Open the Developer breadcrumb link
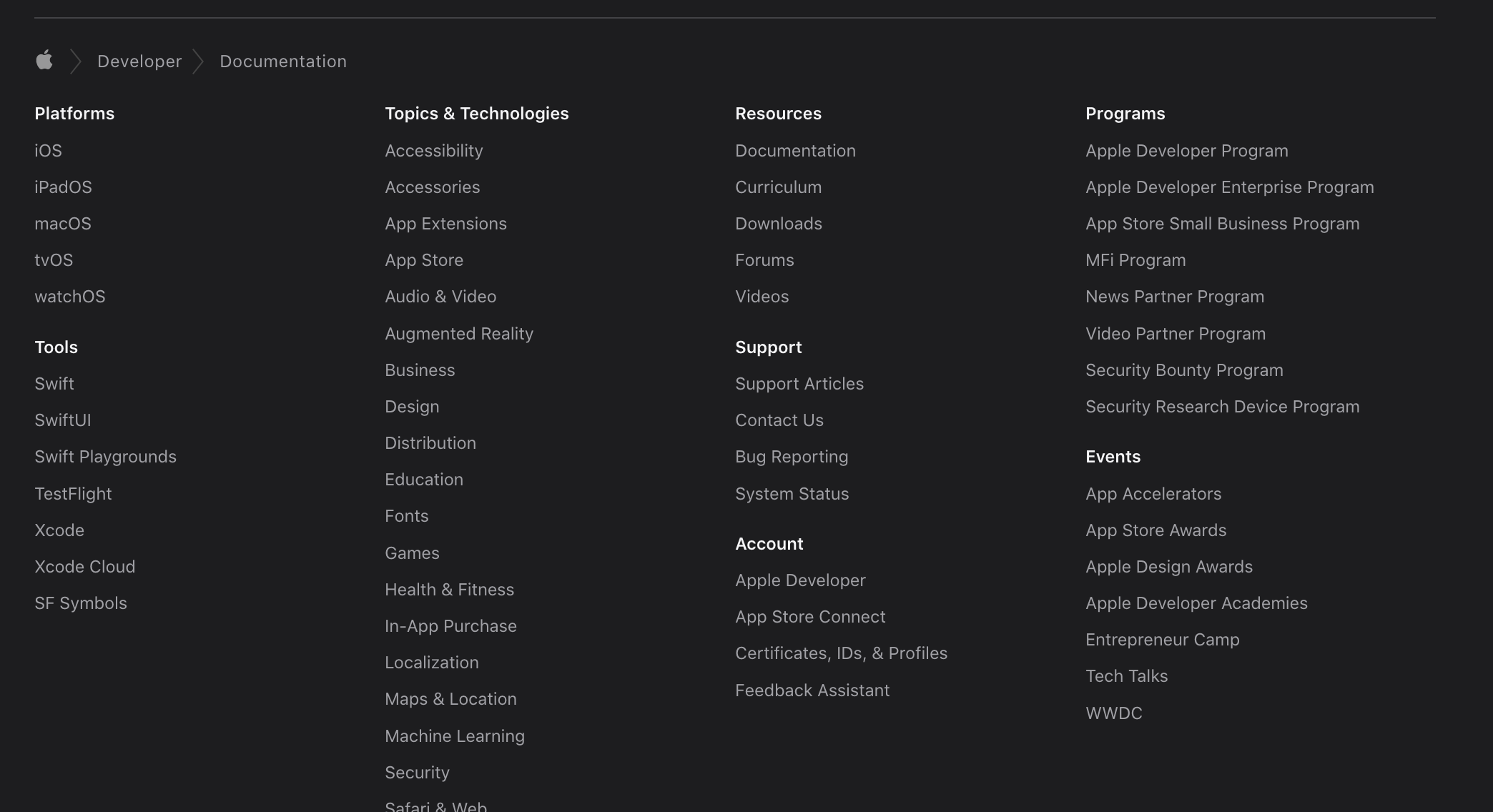 click(x=139, y=61)
